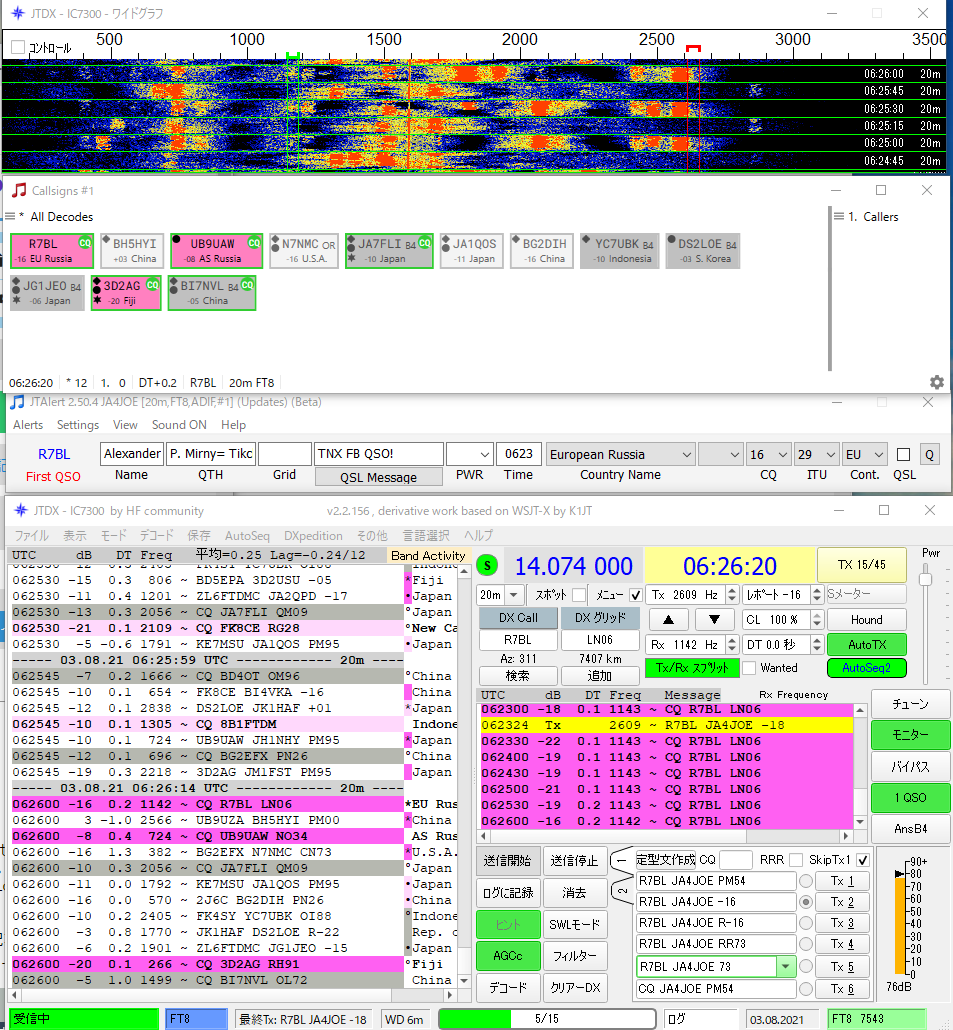Select the 3D2AG Fiji callsign tile

(x=125, y=293)
